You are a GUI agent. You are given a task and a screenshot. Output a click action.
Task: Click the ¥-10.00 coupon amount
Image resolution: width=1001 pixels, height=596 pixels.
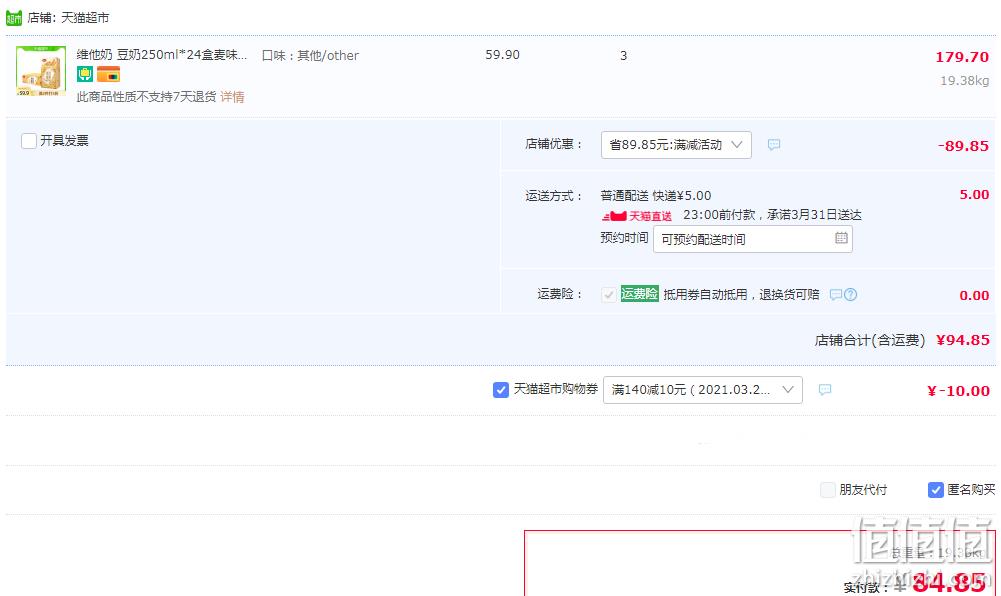click(958, 391)
